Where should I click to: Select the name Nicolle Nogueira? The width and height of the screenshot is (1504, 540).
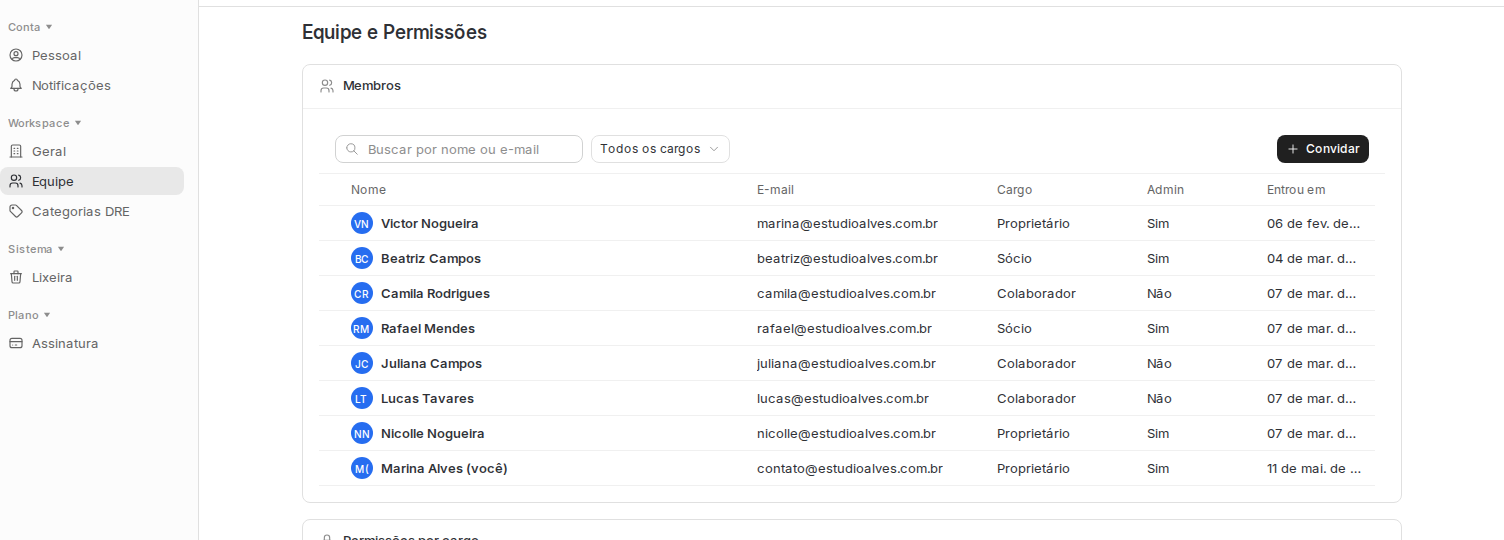click(432, 433)
